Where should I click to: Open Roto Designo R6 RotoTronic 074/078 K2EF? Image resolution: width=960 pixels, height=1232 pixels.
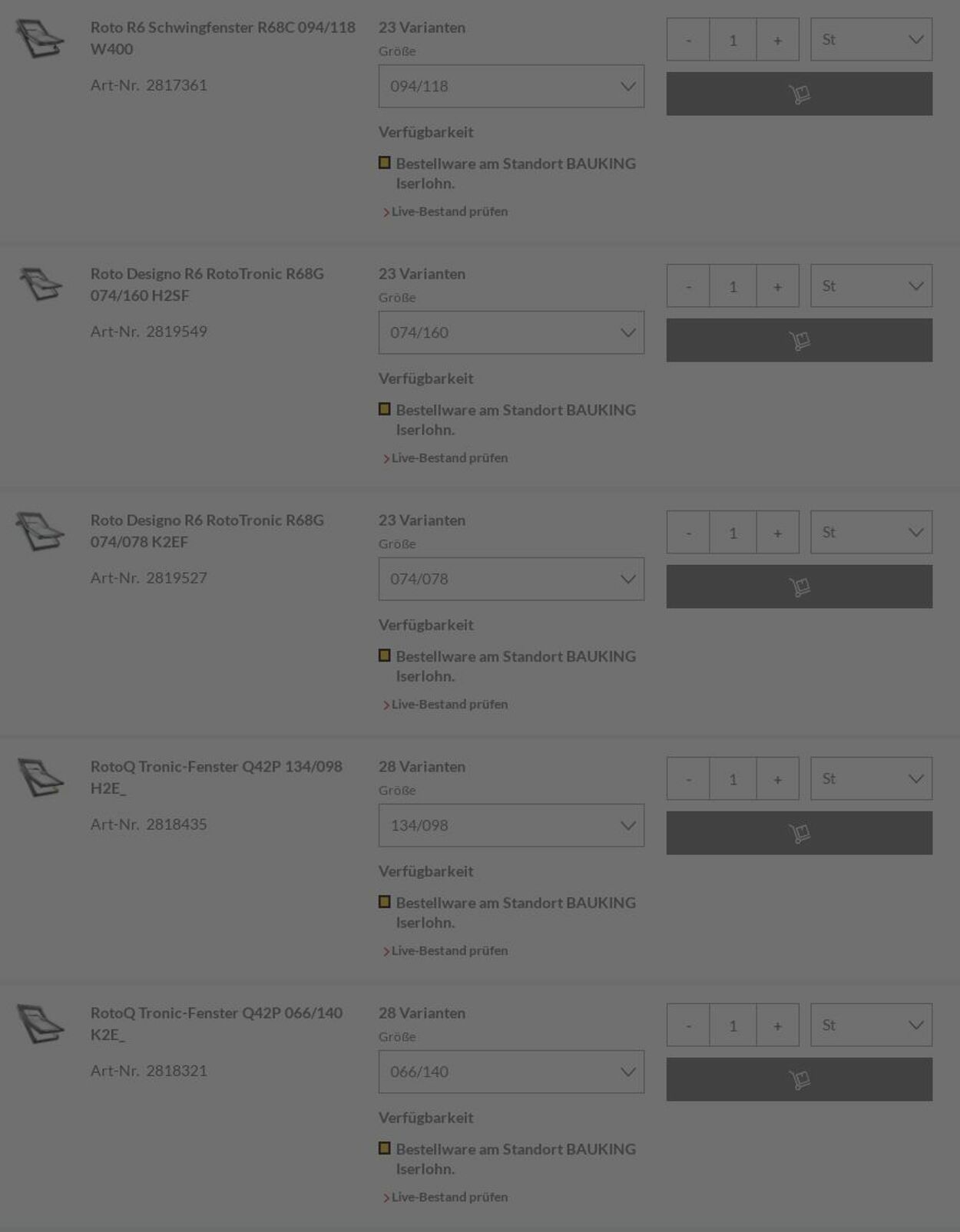pyautogui.click(x=207, y=530)
